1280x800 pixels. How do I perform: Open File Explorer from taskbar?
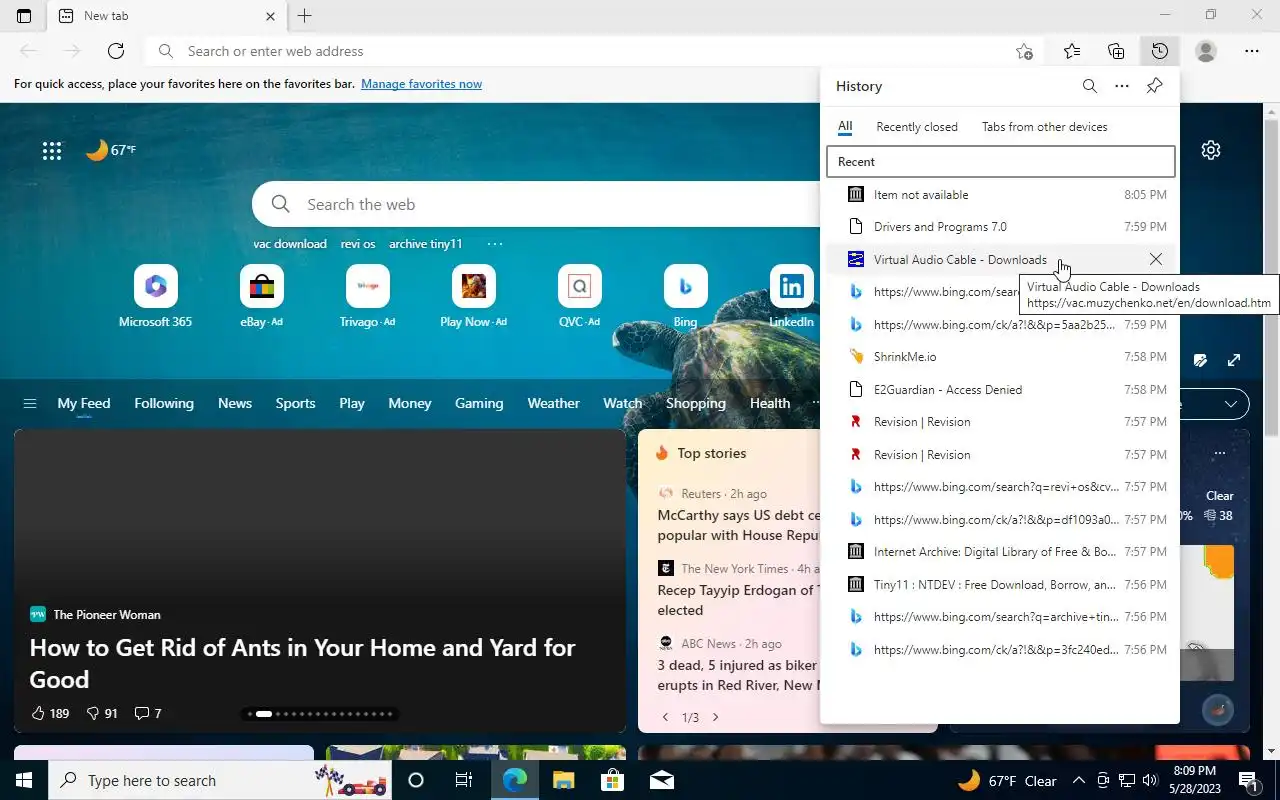[x=564, y=780]
